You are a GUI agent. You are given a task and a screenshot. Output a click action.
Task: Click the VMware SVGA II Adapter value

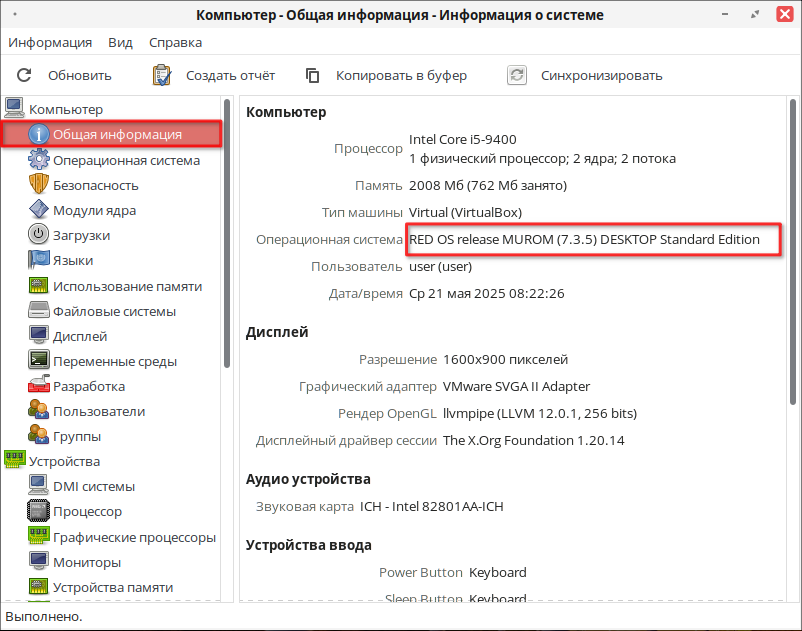coord(516,386)
